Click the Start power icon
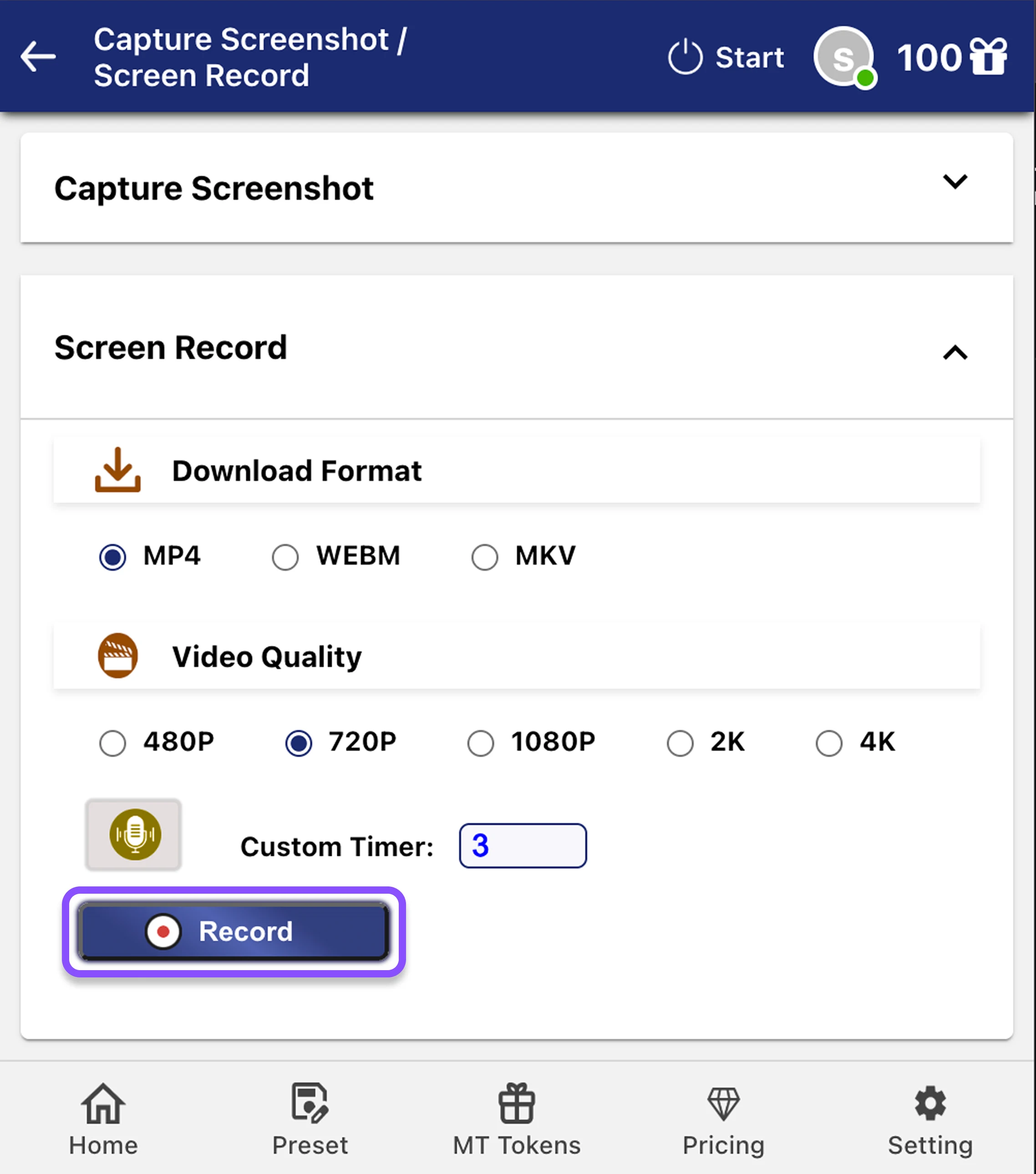Viewport: 1036px width, 1174px height. [x=686, y=56]
